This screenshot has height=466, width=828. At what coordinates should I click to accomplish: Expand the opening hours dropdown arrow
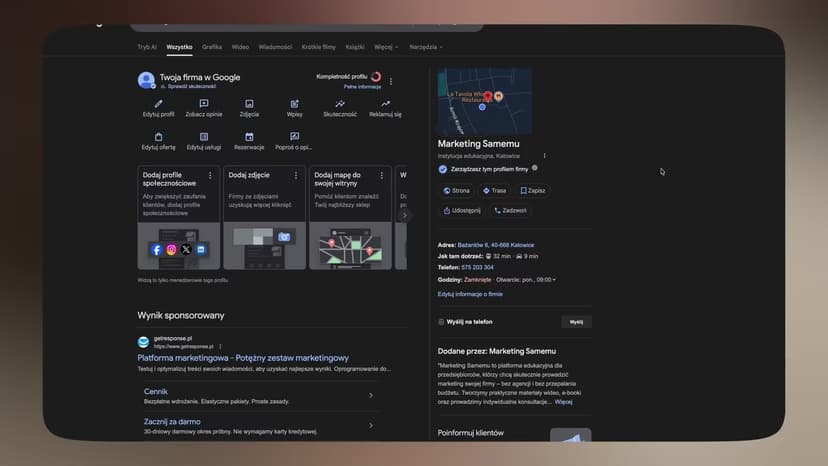tap(554, 280)
